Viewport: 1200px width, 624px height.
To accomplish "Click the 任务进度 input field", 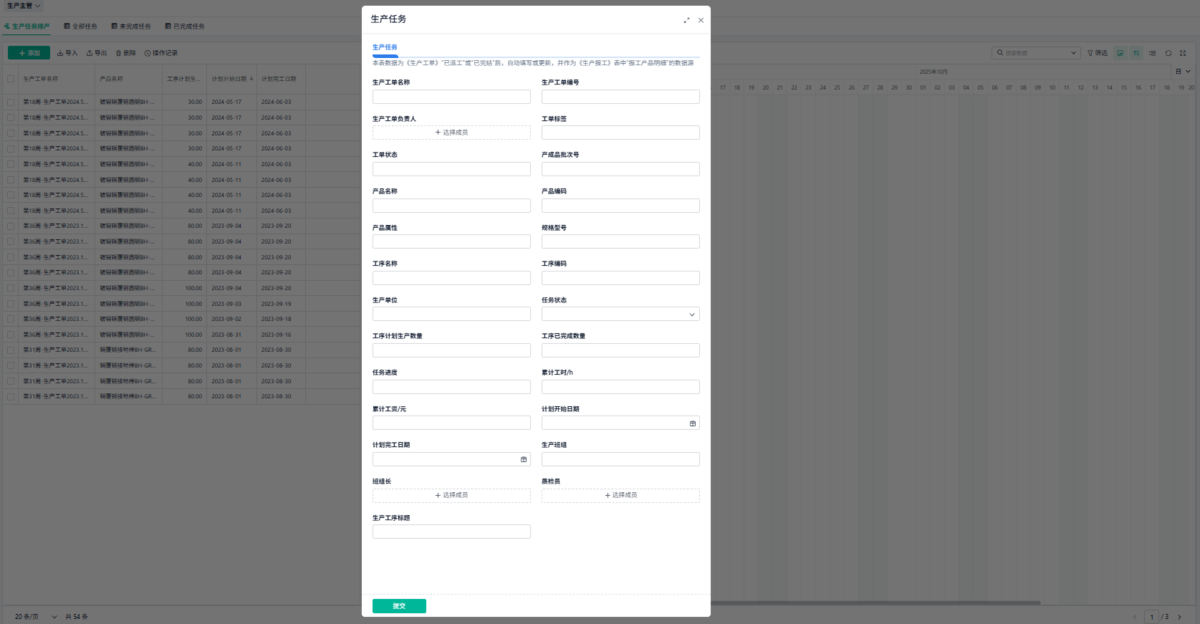I will [451, 387].
